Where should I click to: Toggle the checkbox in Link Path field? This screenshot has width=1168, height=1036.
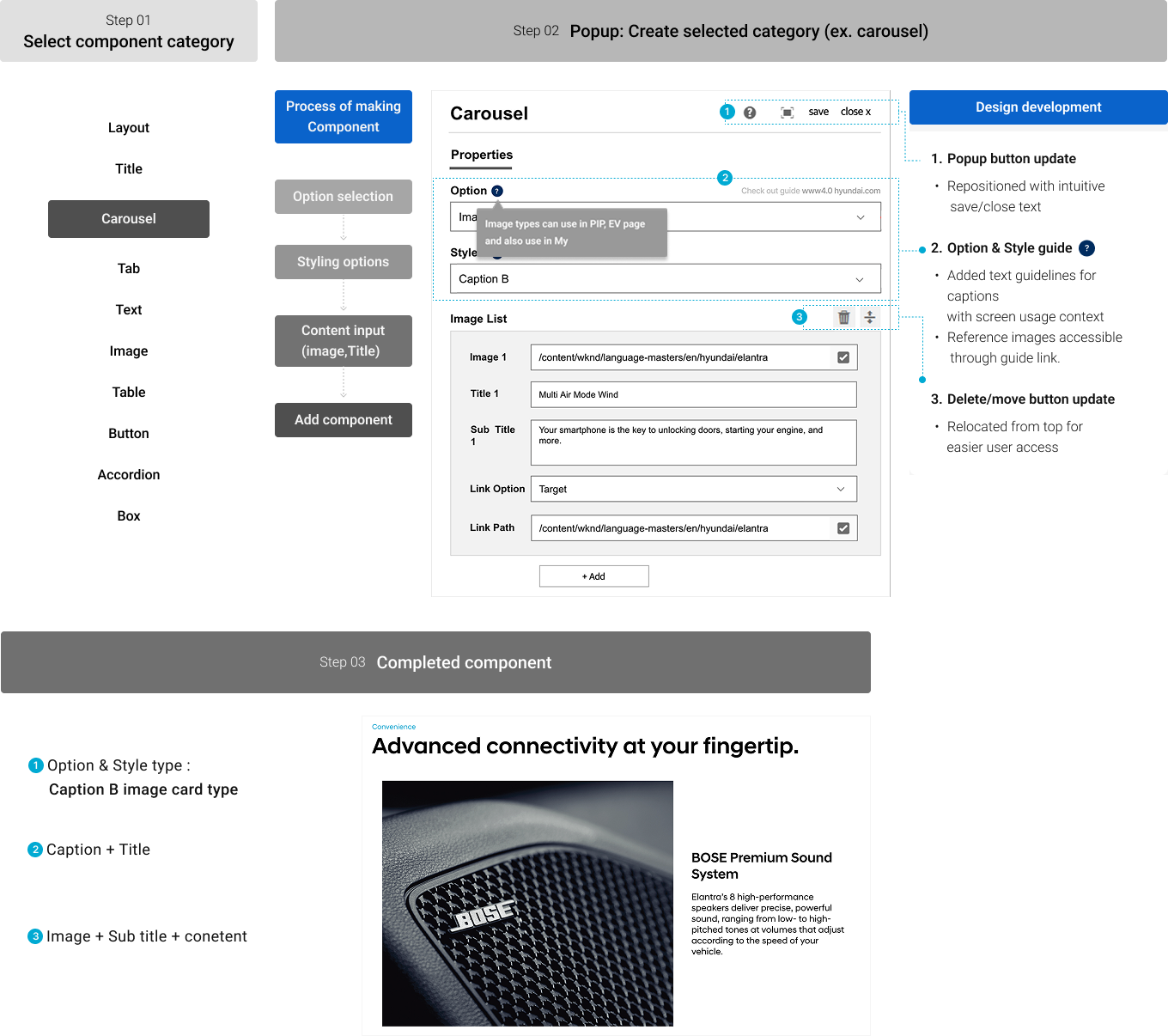click(x=843, y=528)
